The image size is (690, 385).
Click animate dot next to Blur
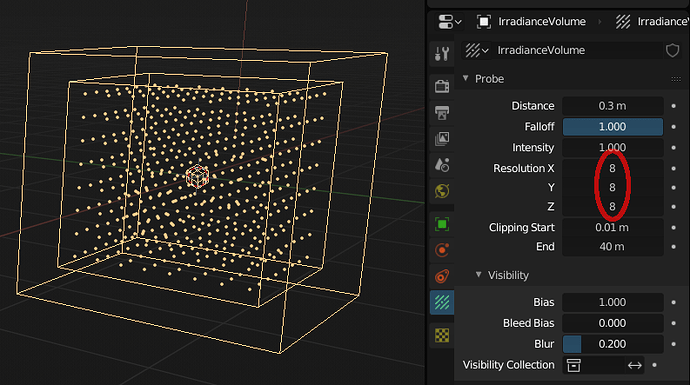674,344
